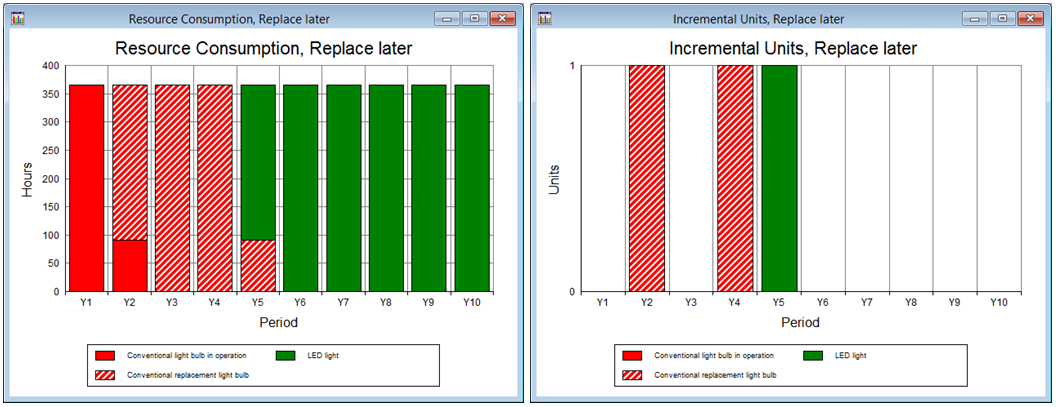Click red swatch for Conventional light bulb in Resource Consumption legend
Viewport: 1056px width, 407px height.
(x=105, y=355)
